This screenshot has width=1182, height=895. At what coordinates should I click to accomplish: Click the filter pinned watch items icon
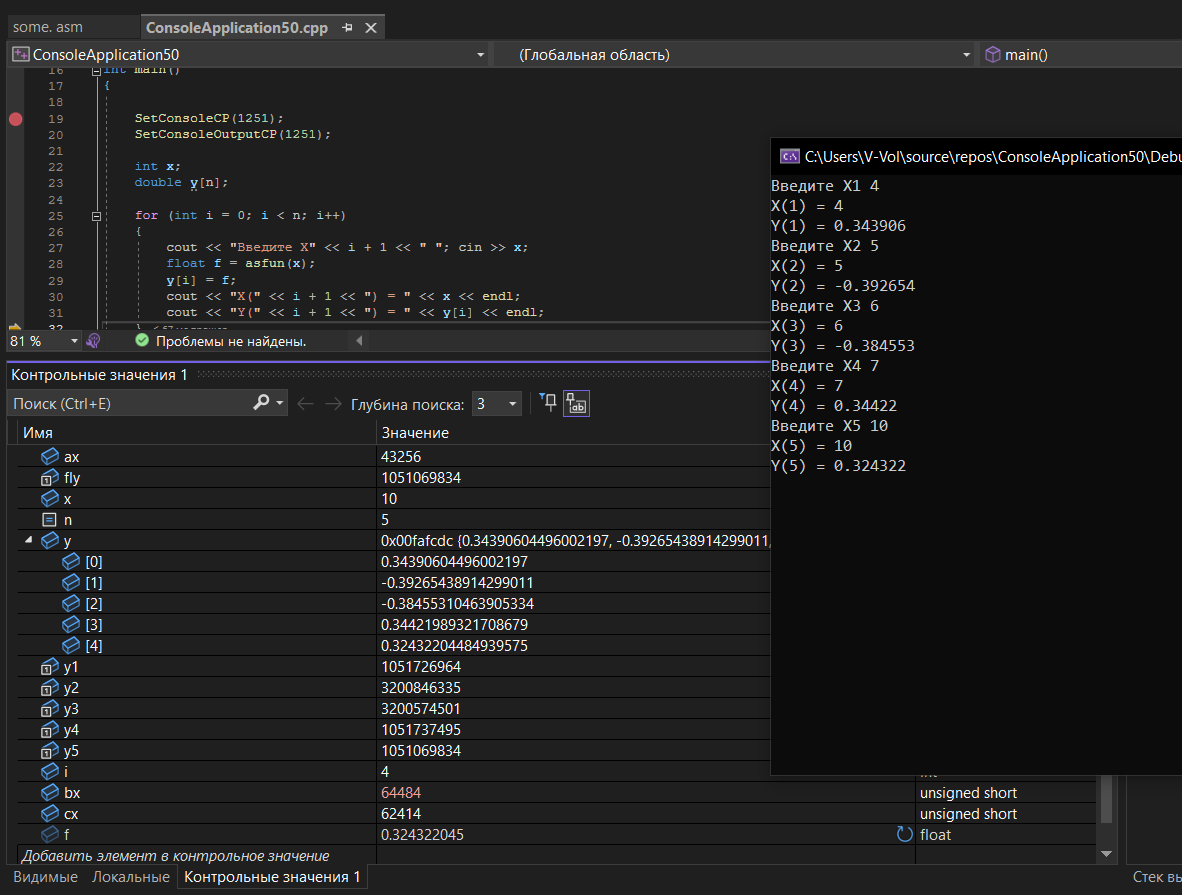click(548, 403)
